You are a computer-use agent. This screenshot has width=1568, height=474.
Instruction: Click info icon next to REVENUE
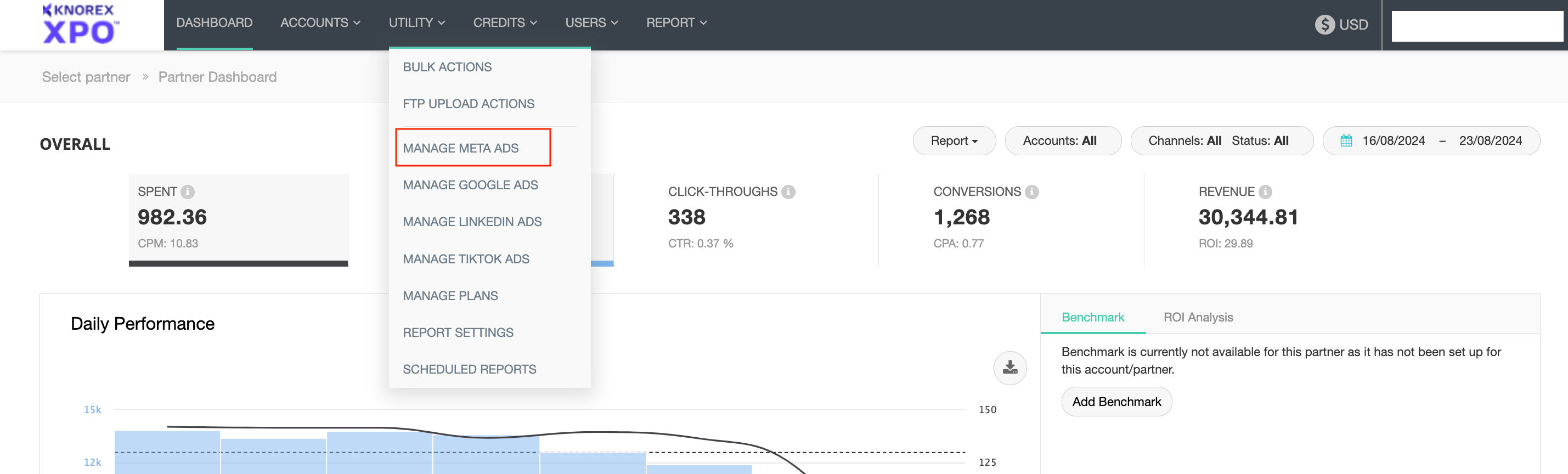coord(1266,191)
